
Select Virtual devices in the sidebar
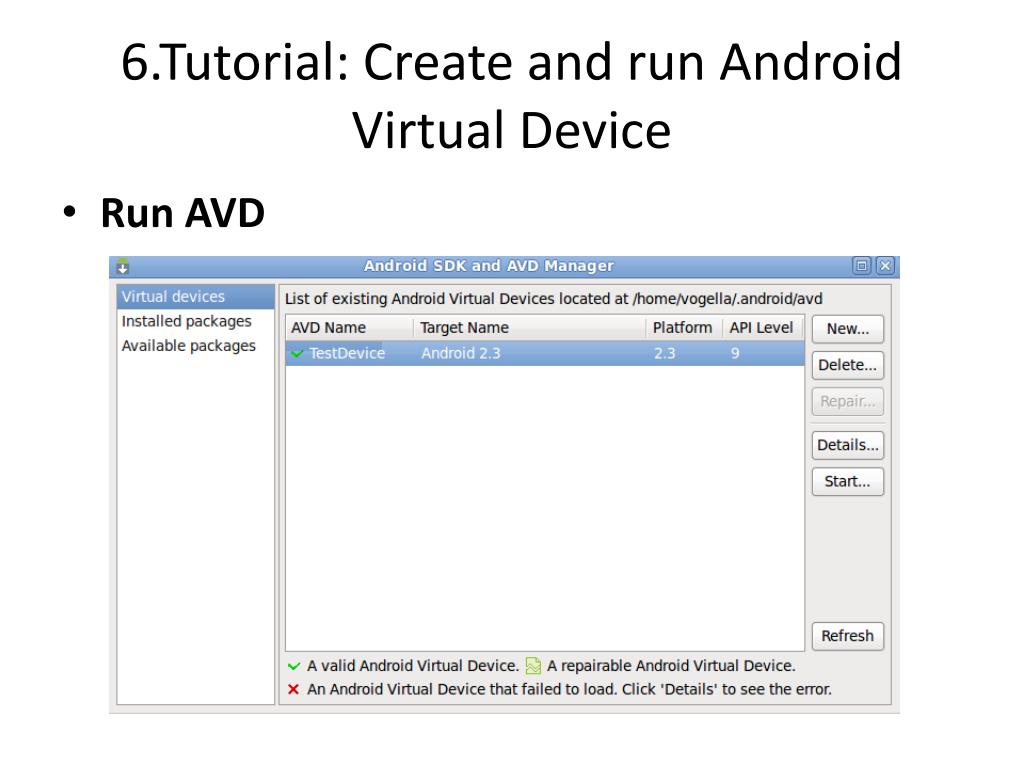195,296
